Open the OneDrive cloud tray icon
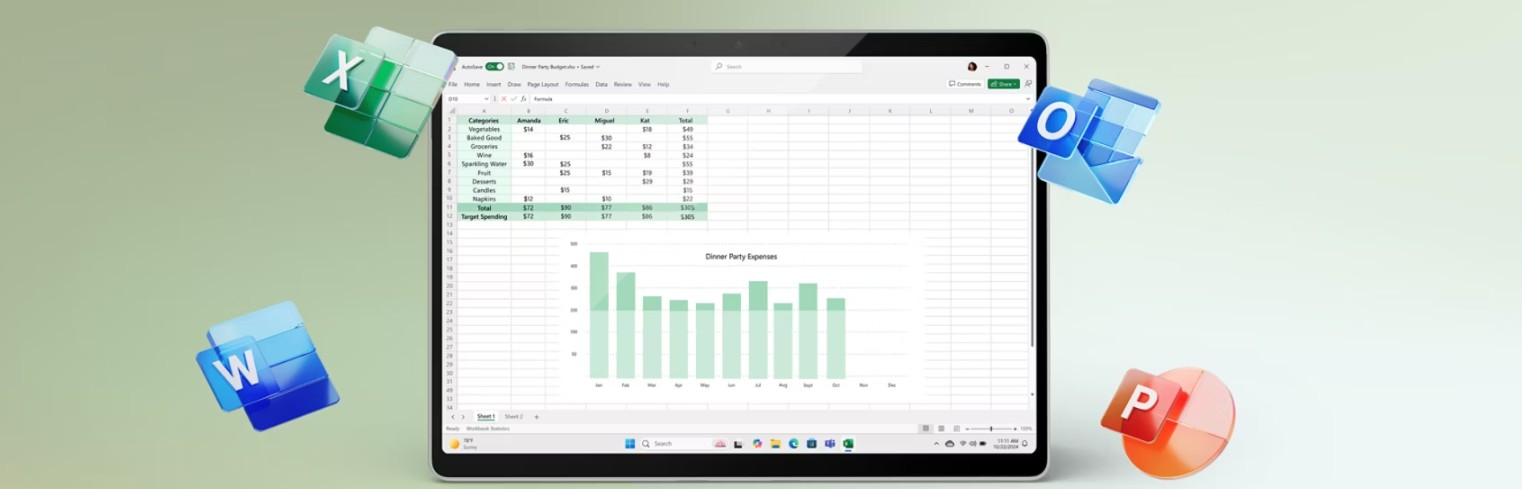 coord(950,443)
